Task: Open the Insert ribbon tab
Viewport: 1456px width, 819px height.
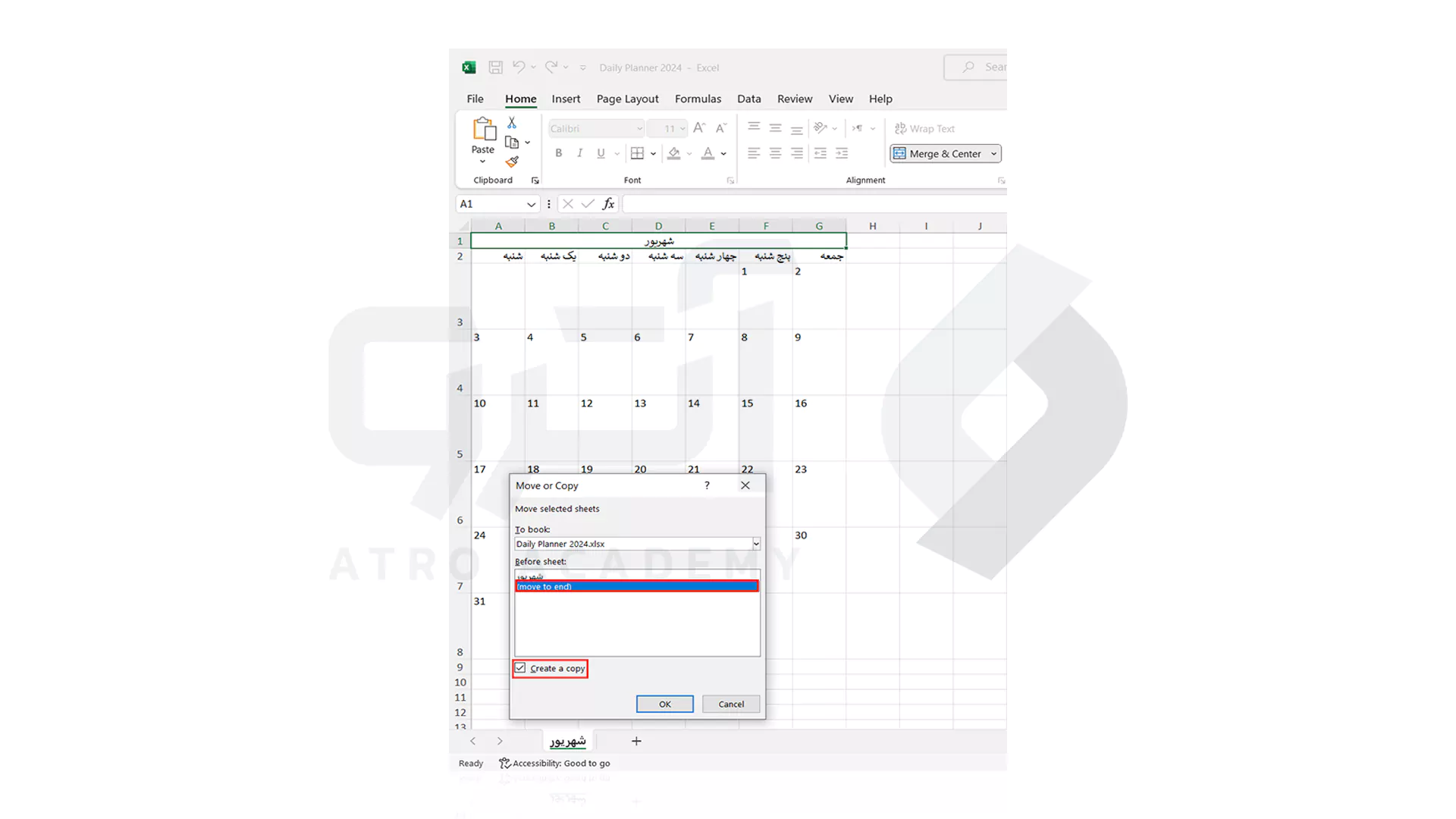Action: [565, 98]
